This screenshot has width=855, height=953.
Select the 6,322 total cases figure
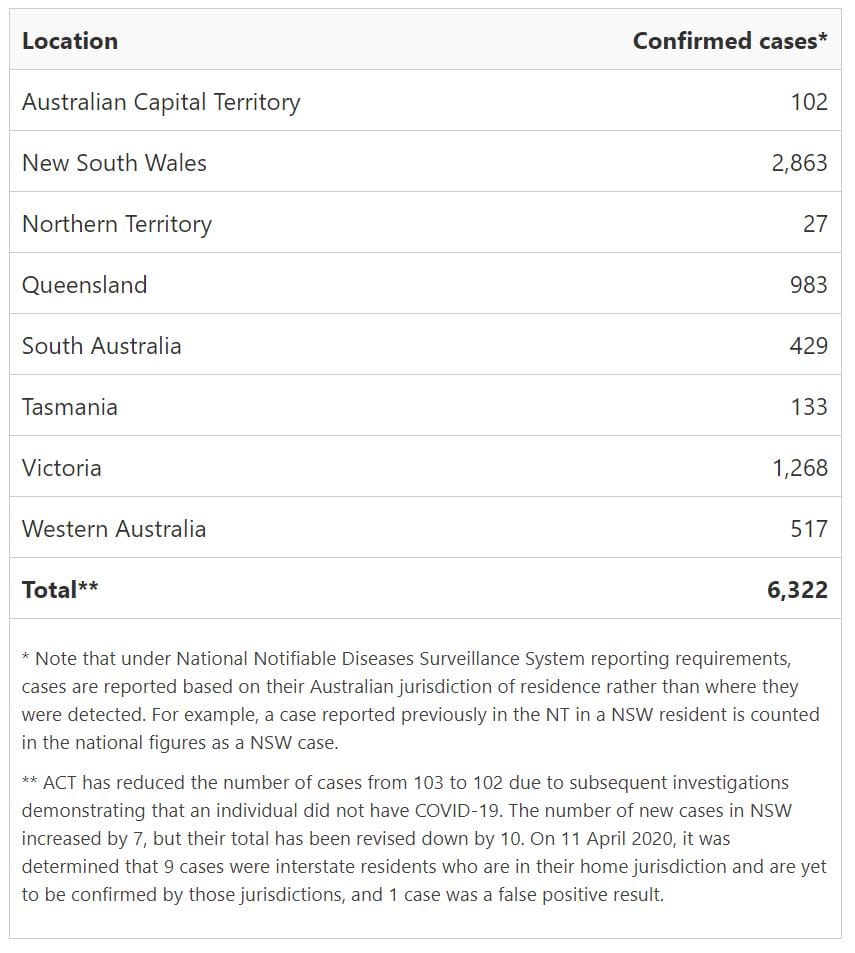click(797, 590)
